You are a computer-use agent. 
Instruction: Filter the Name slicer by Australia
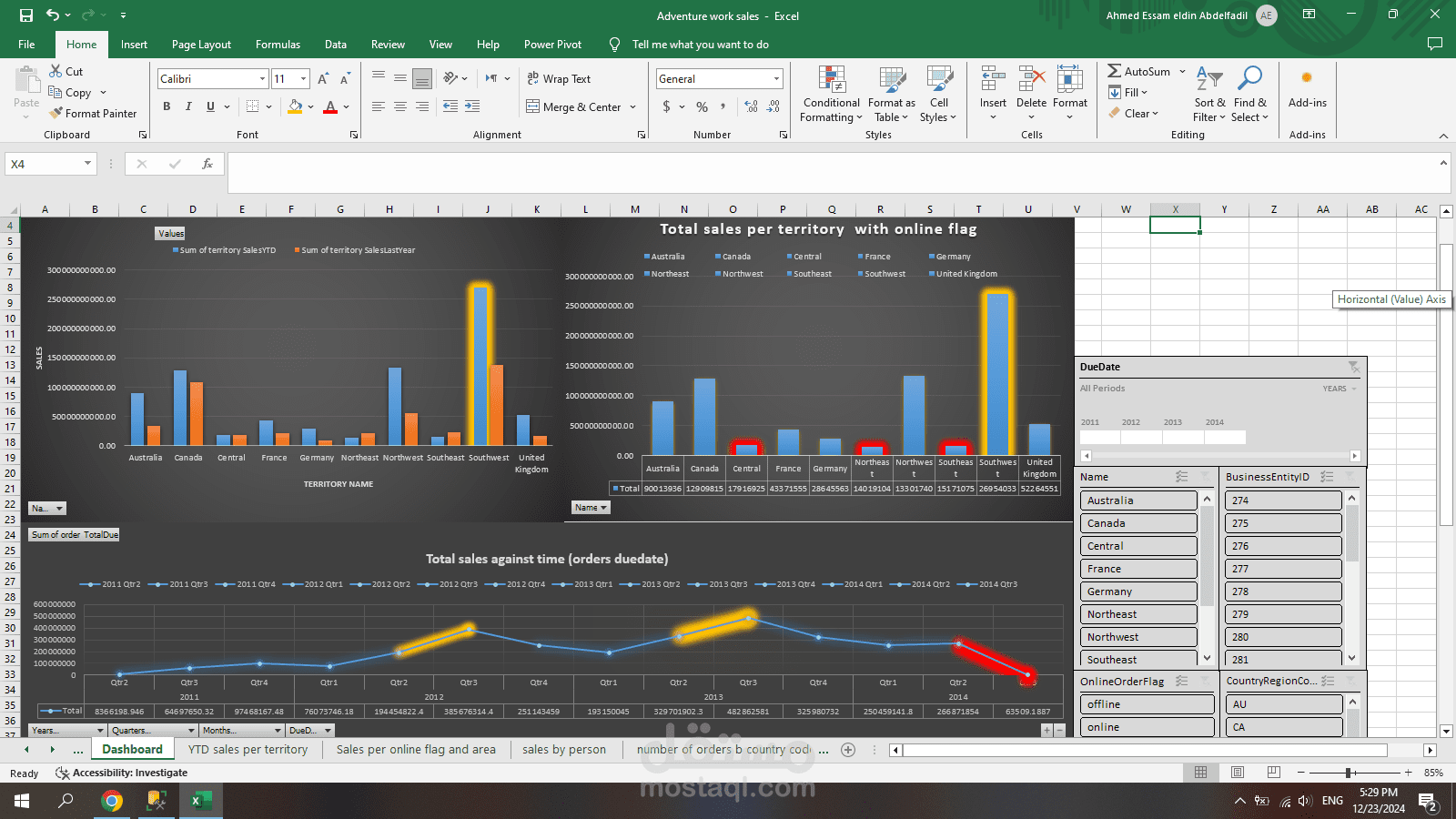[x=1138, y=500]
